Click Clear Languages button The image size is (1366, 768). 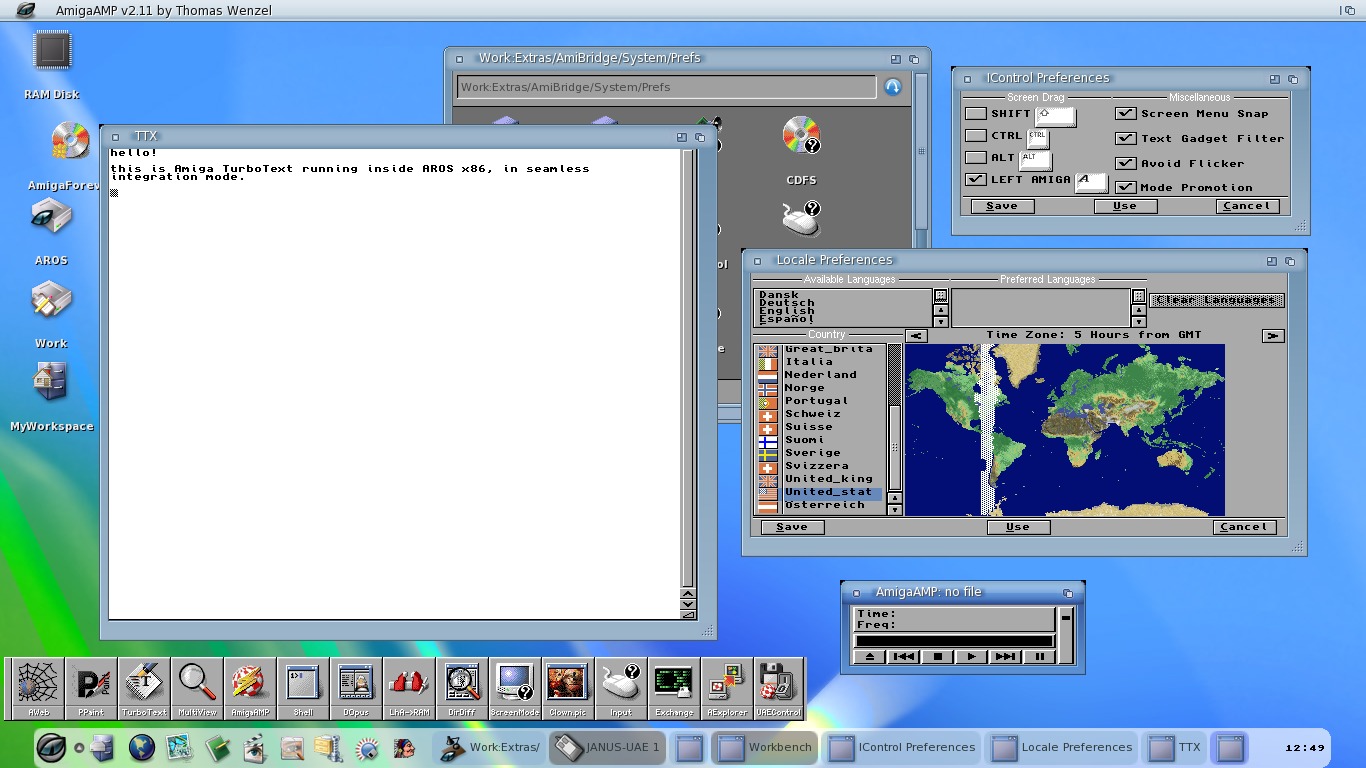coord(1216,300)
